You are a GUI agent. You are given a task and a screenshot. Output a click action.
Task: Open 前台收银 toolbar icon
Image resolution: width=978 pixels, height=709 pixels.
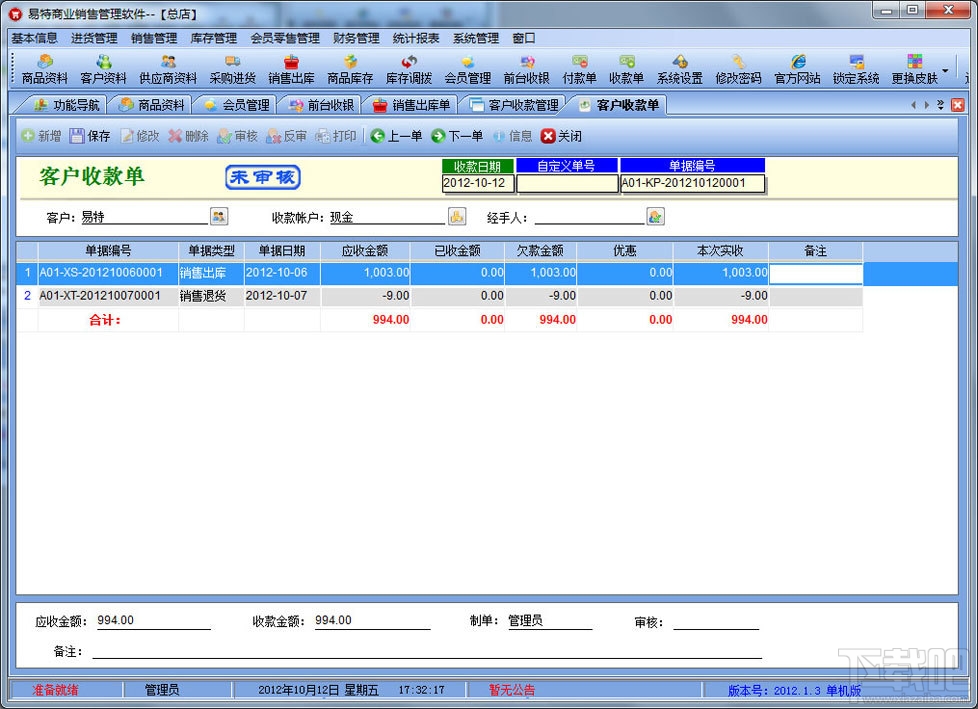526,69
